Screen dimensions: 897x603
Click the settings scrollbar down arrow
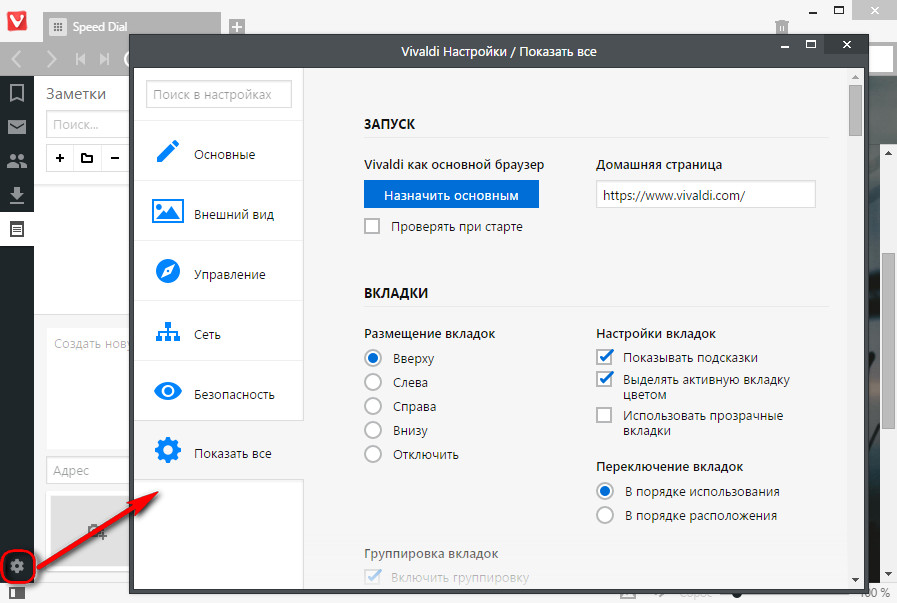tap(855, 579)
